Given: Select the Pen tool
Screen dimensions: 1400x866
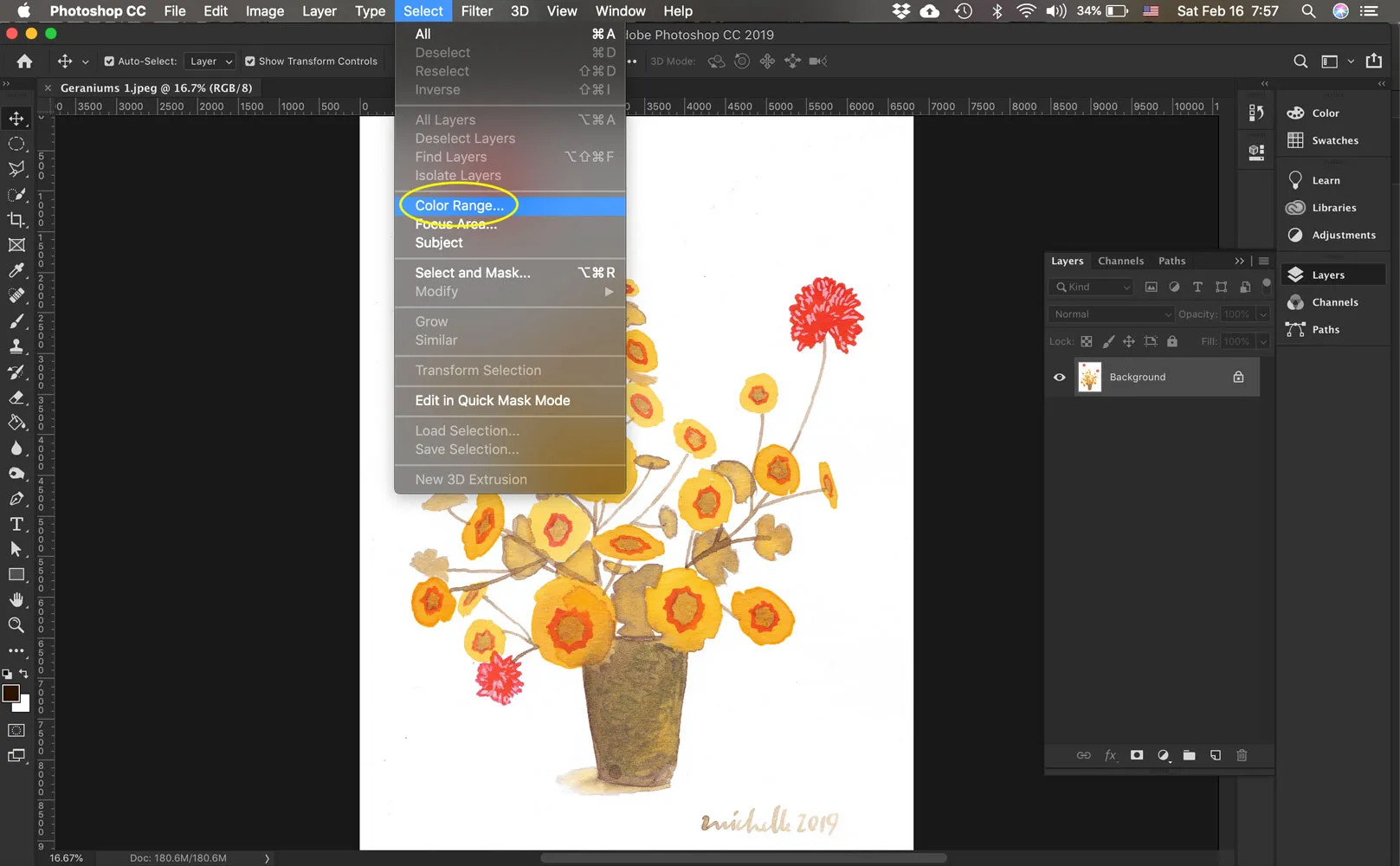Looking at the screenshot, I should (x=16, y=499).
